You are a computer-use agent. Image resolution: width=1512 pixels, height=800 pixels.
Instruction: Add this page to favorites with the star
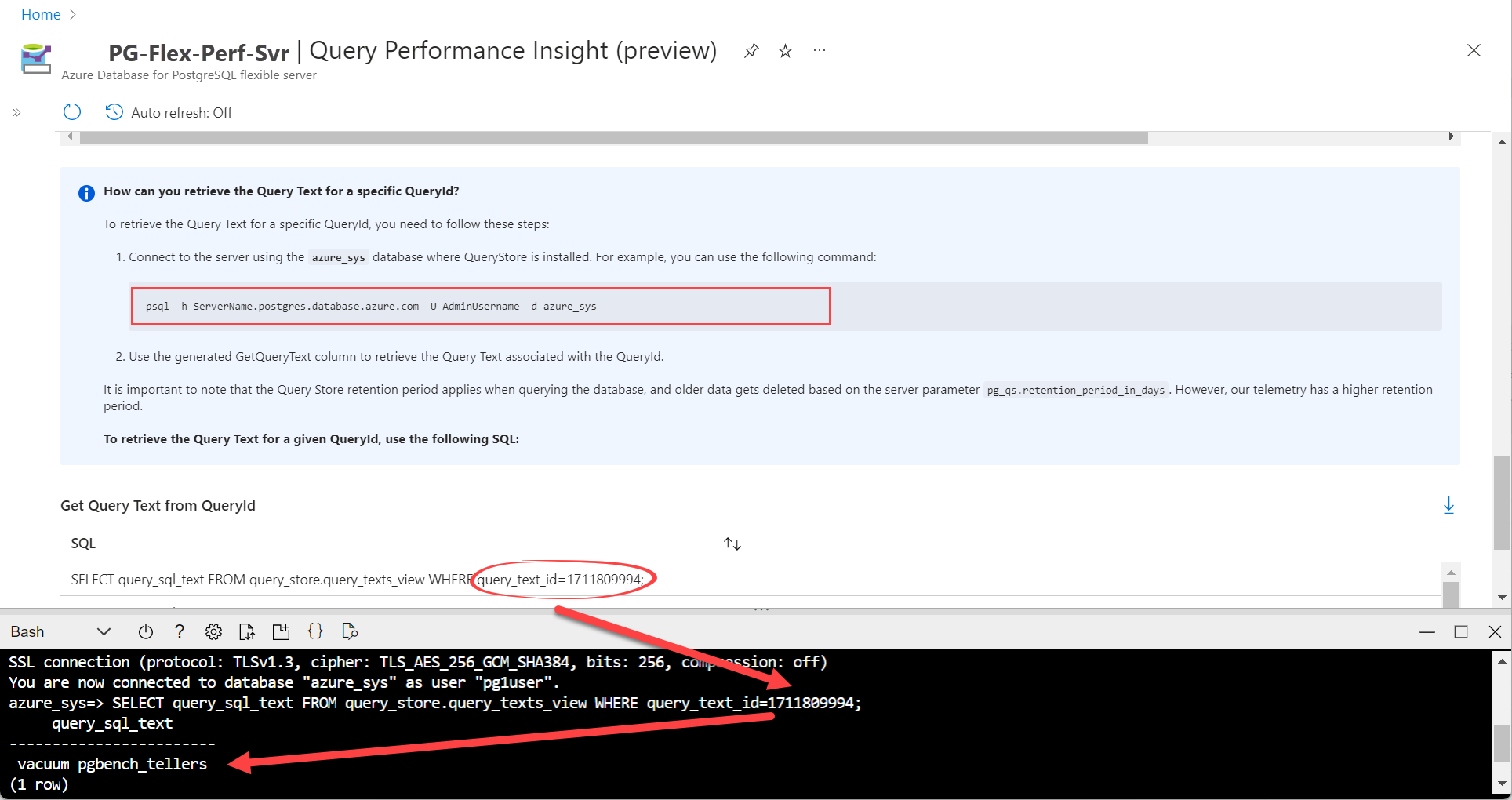pyautogui.click(x=785, y=50)
